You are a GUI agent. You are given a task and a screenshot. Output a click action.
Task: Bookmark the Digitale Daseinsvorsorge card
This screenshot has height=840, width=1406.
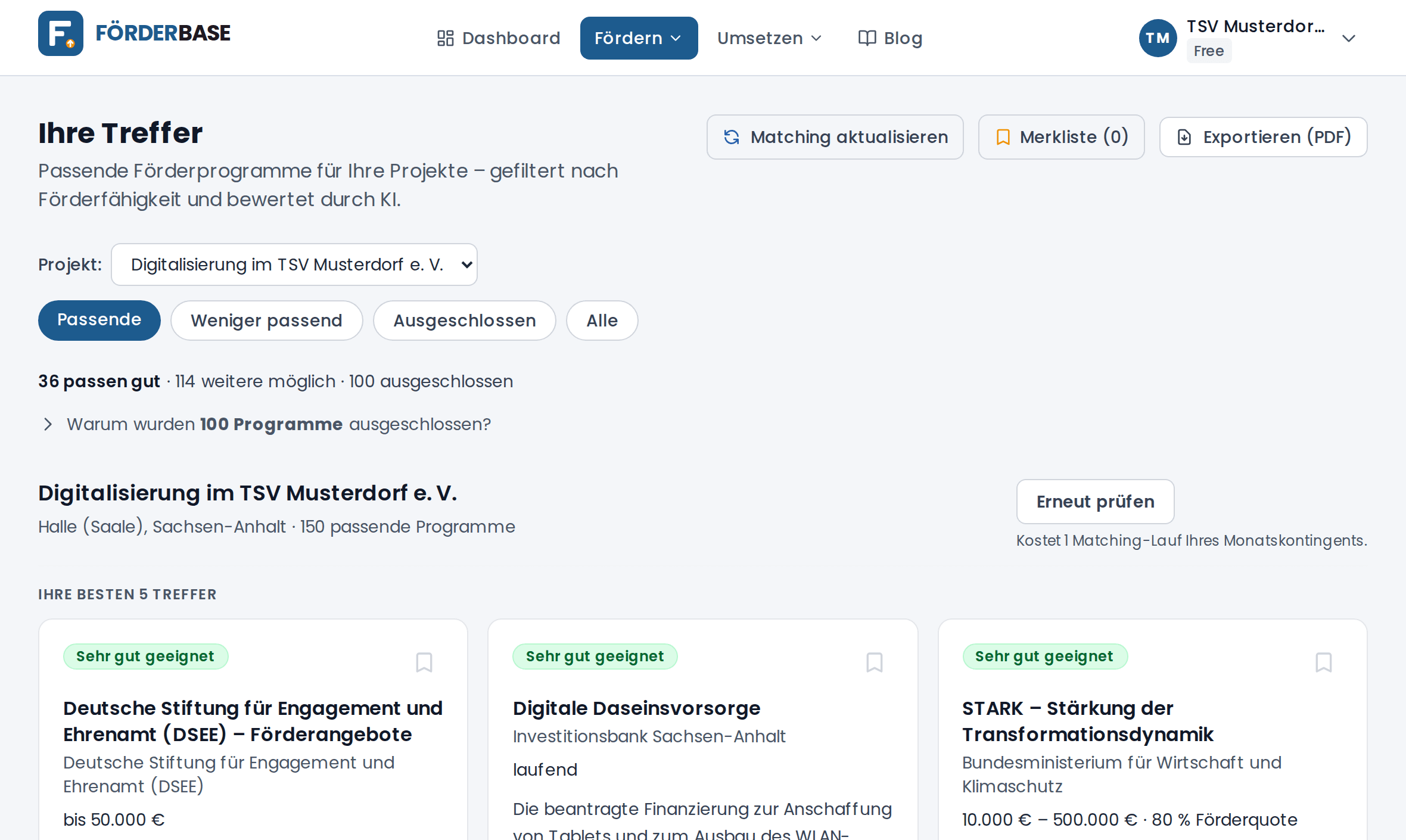pos(875,662)
